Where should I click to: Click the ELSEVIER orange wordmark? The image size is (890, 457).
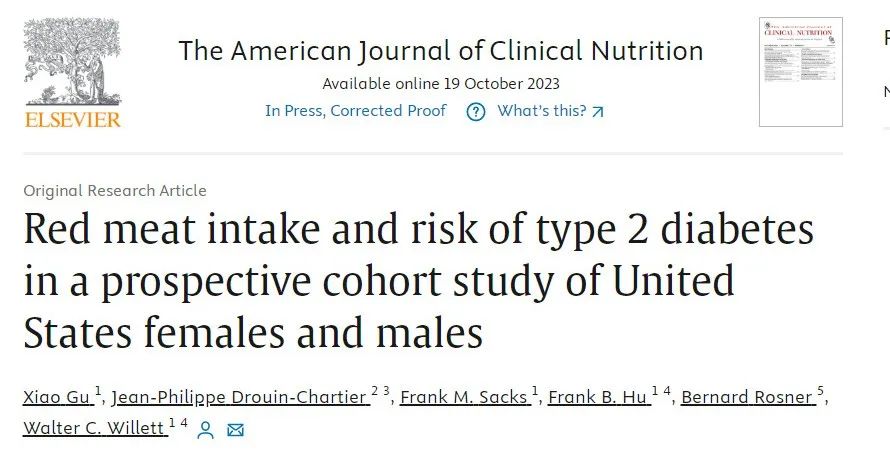73,120
